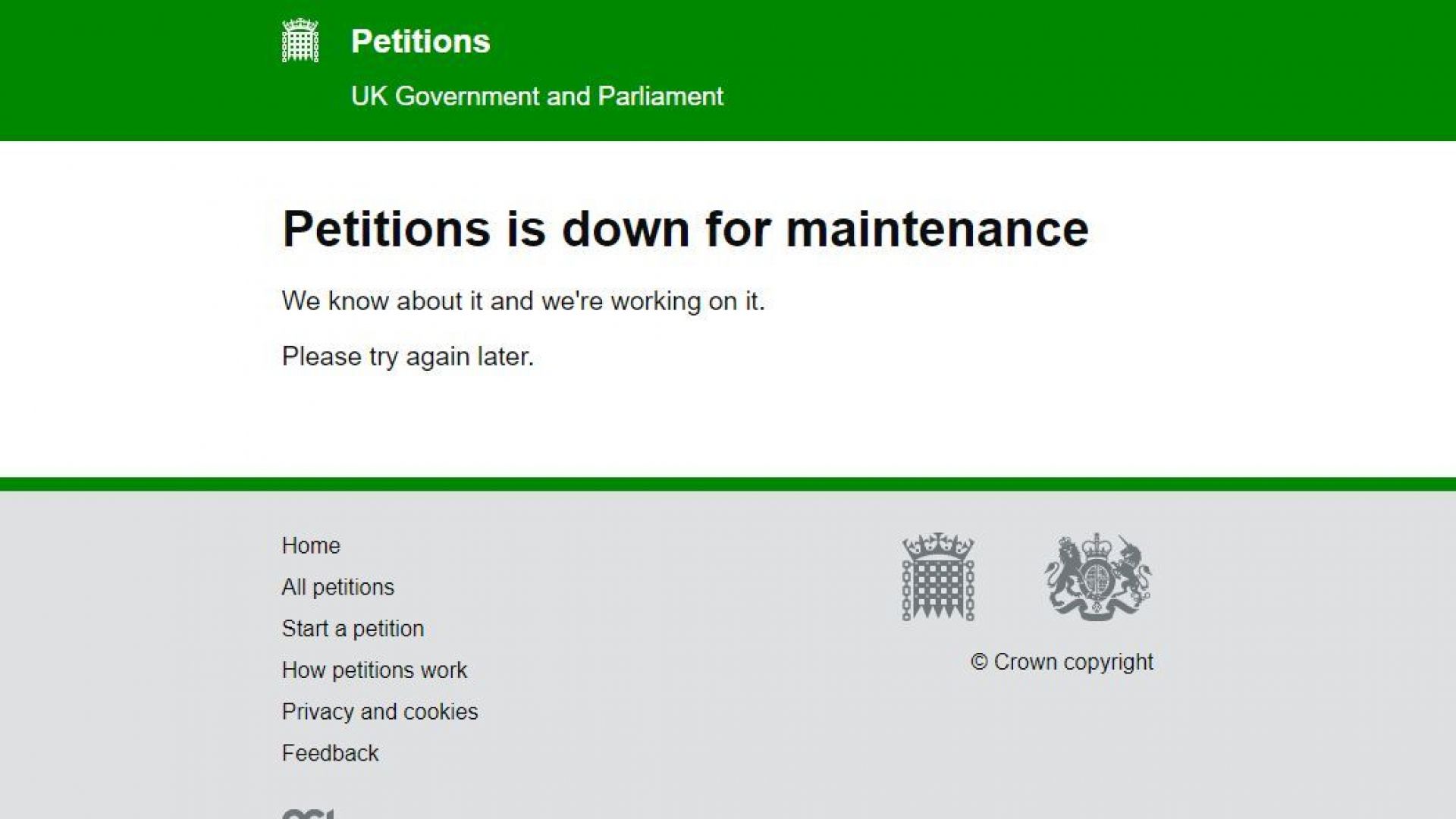The height and width of the screenshot is (819, 1456).
Task: Click the green divider bar above the footer
Action: click(x=728, y=484)
